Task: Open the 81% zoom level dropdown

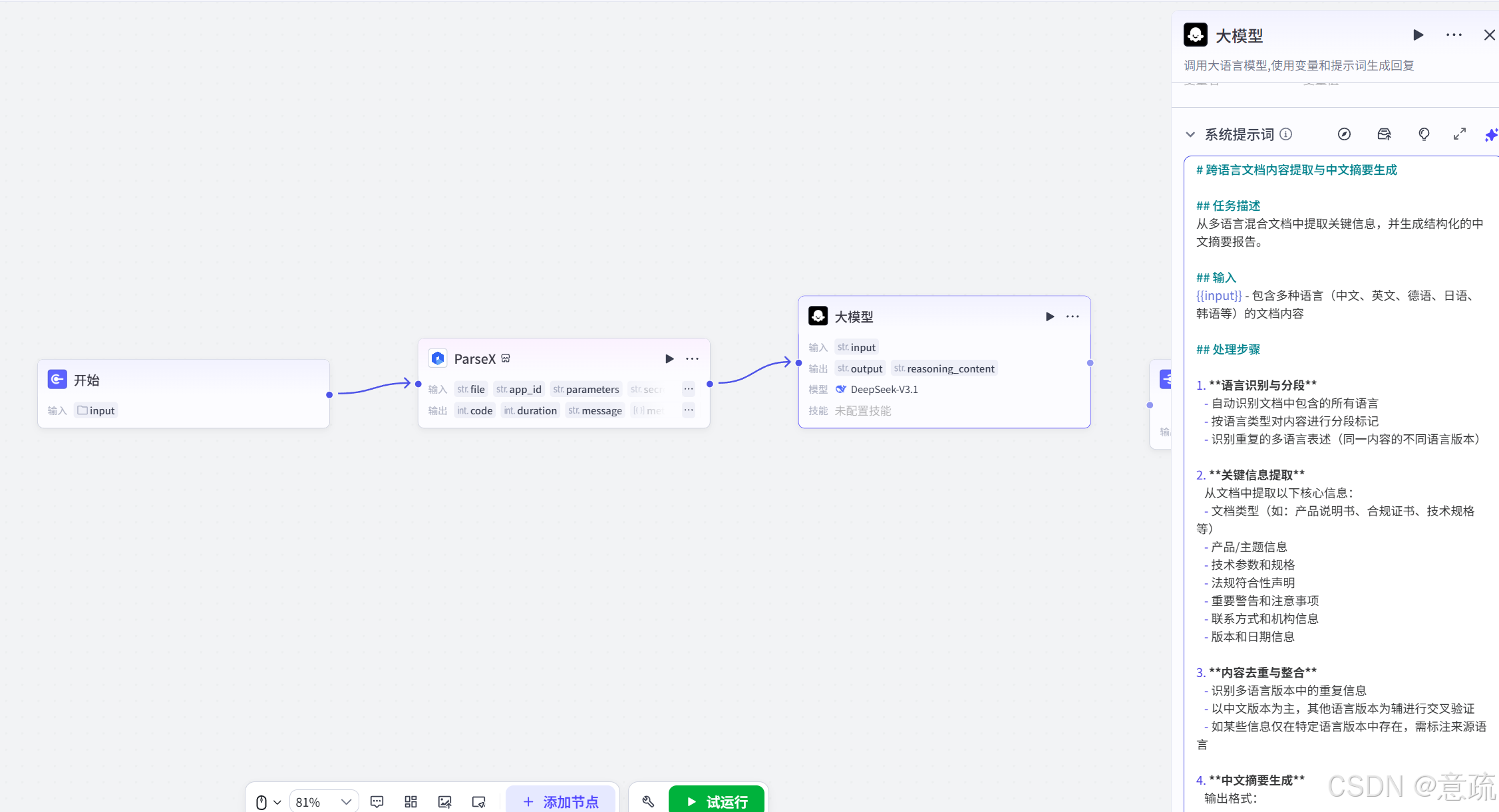Action: 323,802
